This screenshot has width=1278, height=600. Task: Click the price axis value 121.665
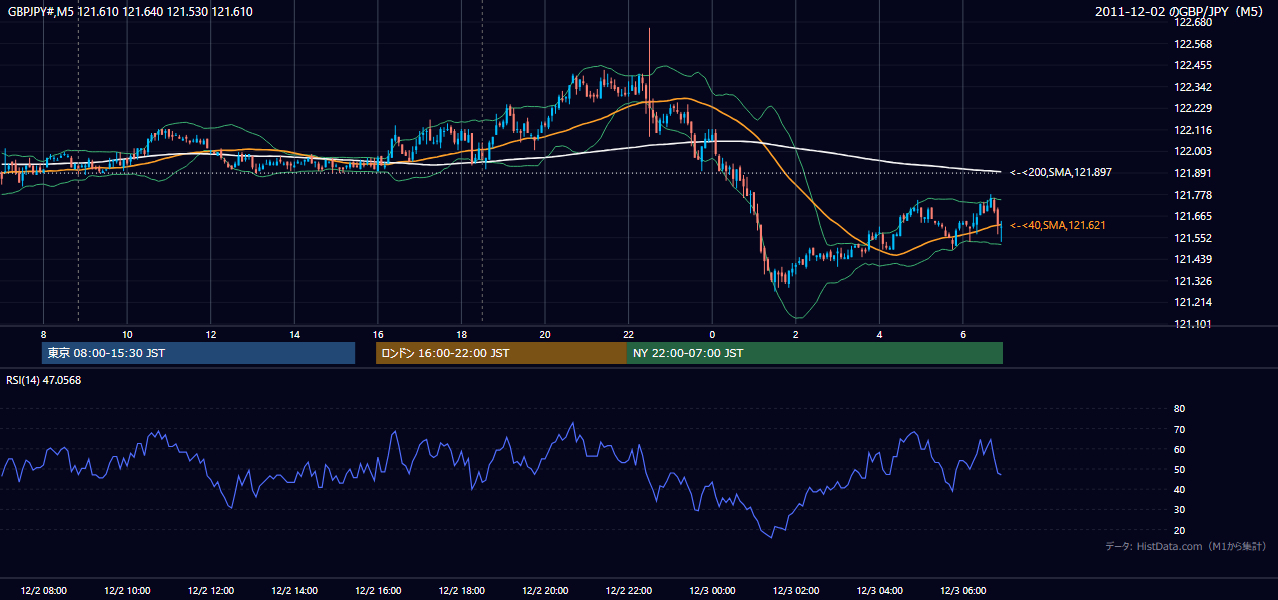point(1194,216)
